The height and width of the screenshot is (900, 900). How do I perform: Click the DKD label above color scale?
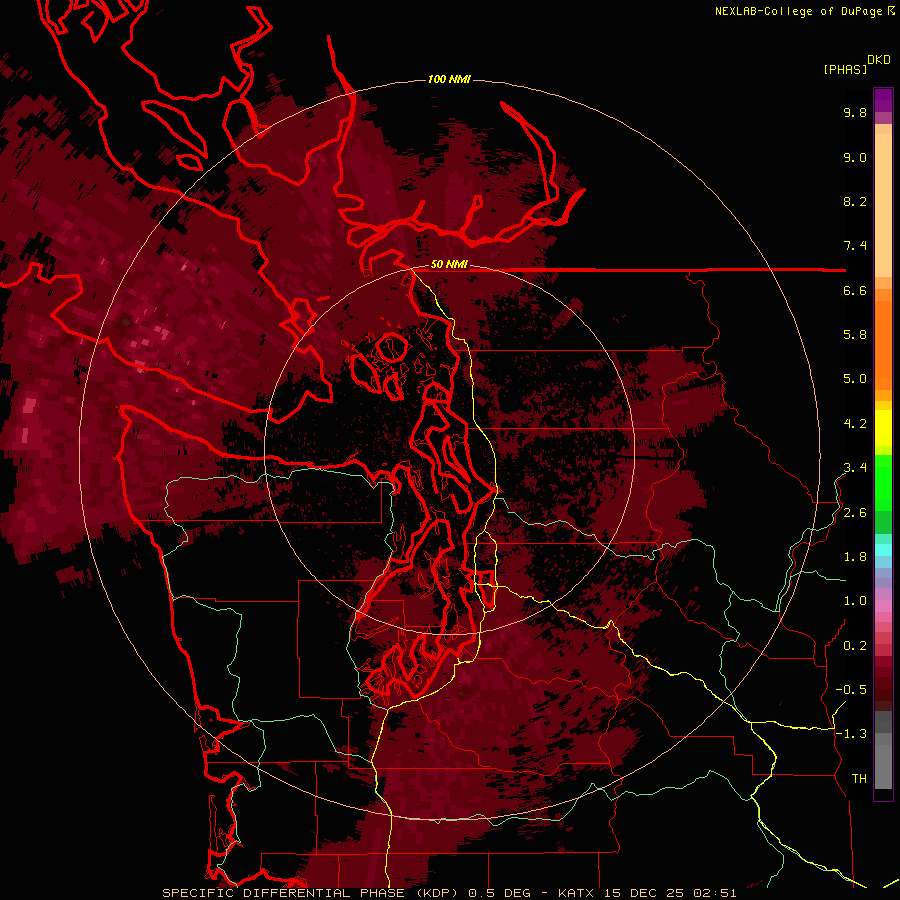879,60
